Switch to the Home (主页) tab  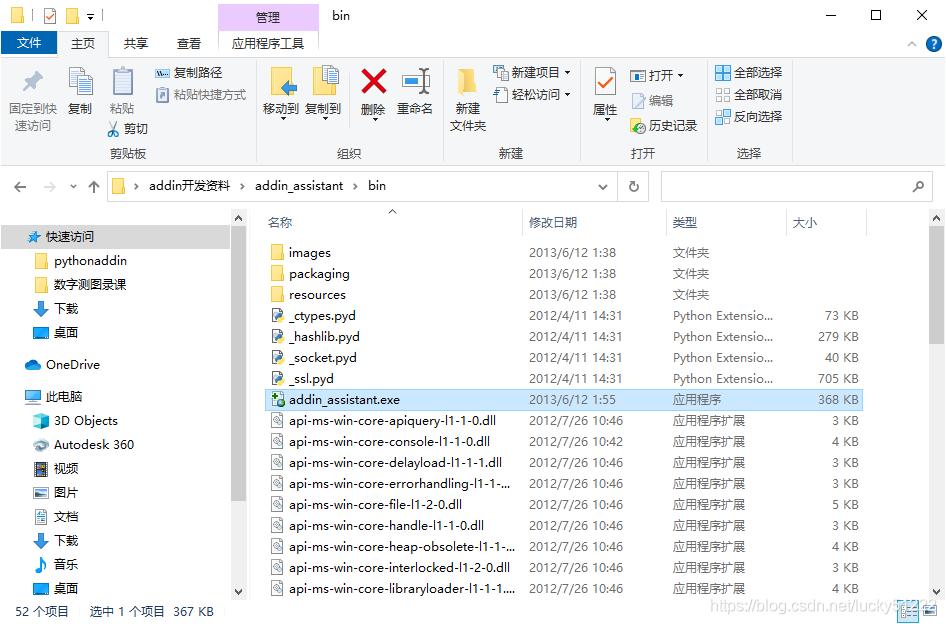pyautogui.click(x=83, y=43)
